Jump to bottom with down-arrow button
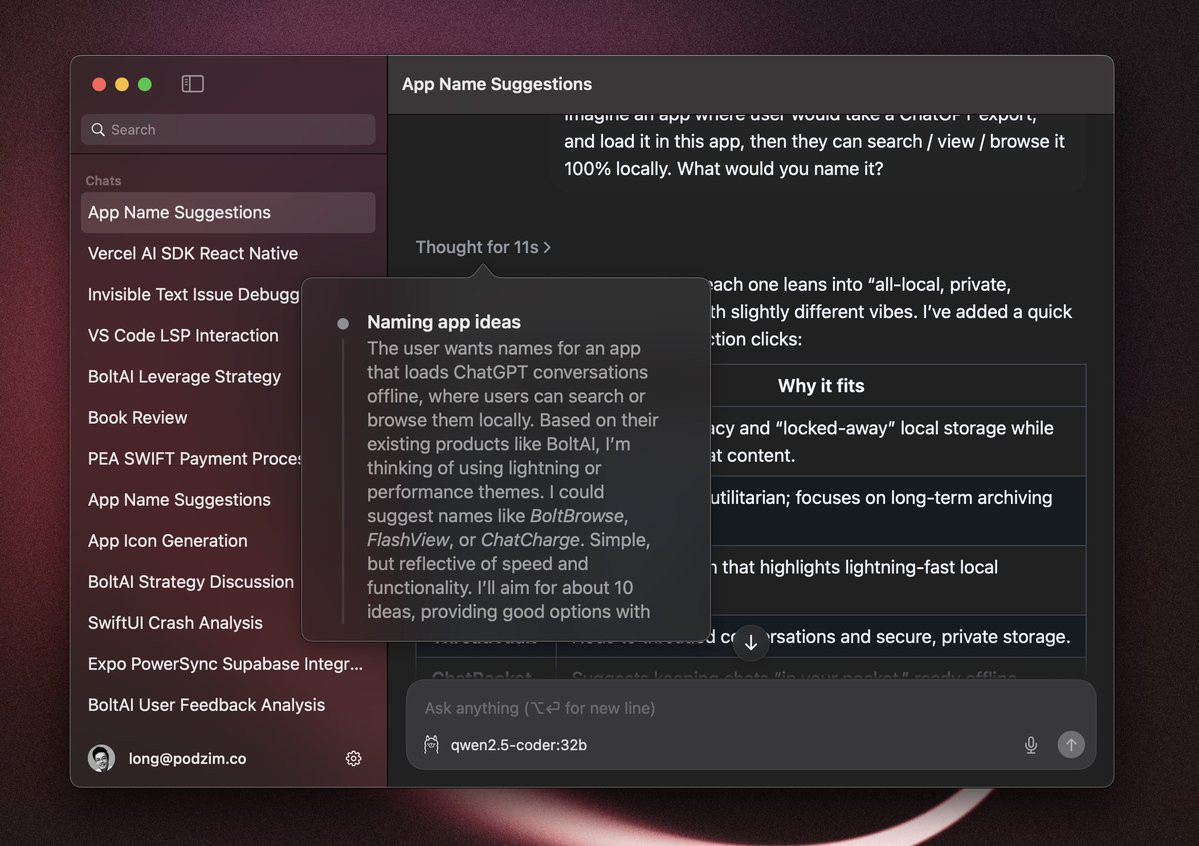This screenshot has height=846, width=1199. (751, 643)
